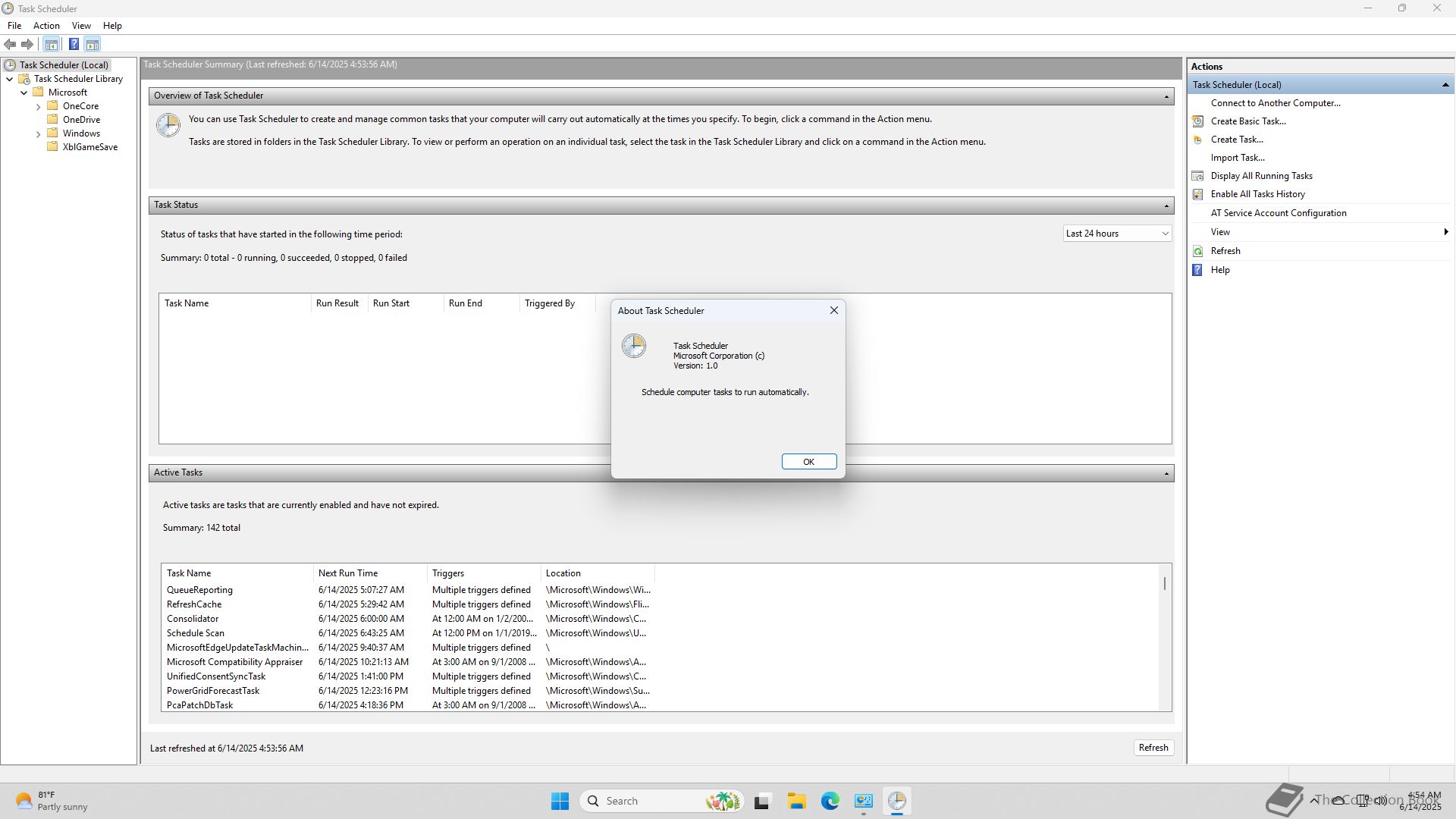Open the Last 24 hours time period dropdown
Viewport: 1456px width, 819px height.
point(1117,234)
